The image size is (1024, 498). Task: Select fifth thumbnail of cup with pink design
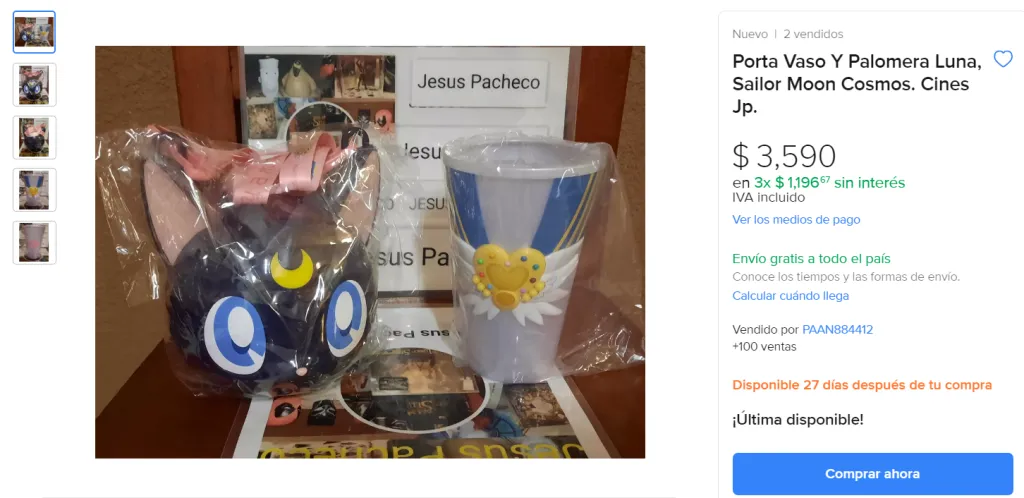[x=35, y=243]
